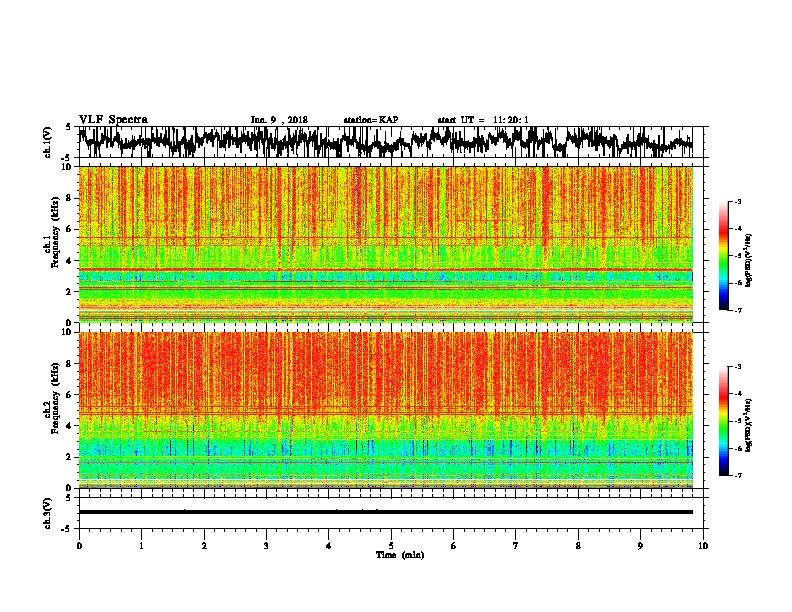Click the time axis tick label '3'
The height and width of the screenshot is (612, 792).
point(266,546)
